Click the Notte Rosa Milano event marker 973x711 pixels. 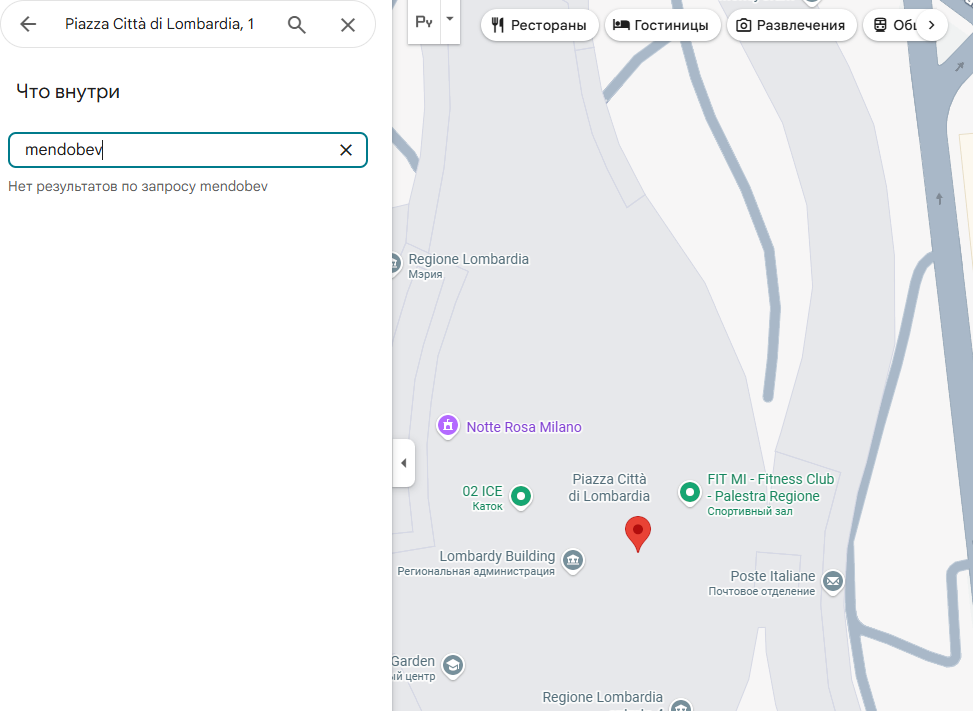tap(447, 426)
